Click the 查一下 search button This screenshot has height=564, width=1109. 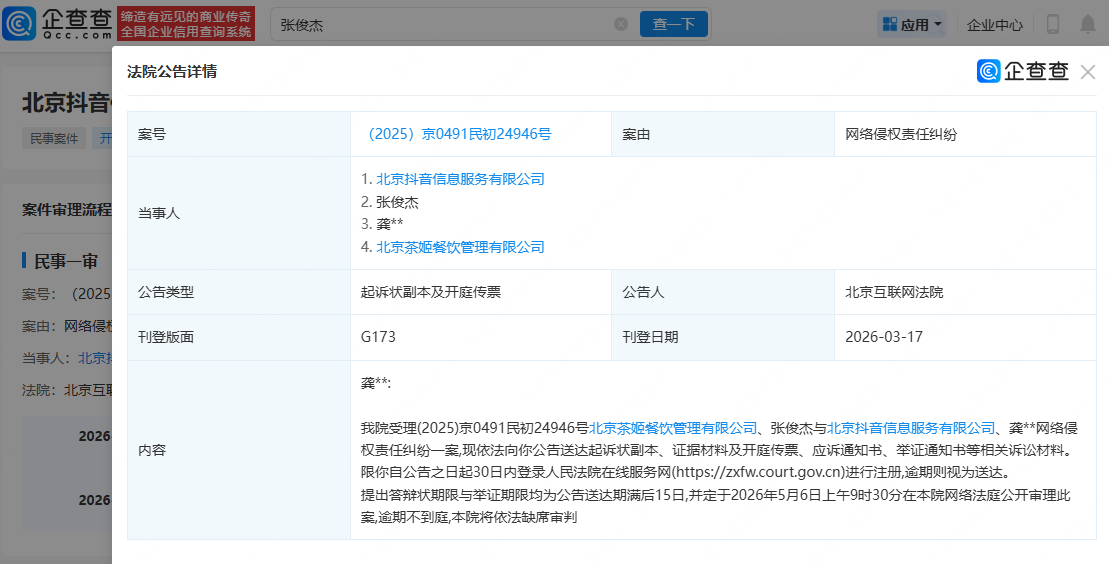(674, 24)
